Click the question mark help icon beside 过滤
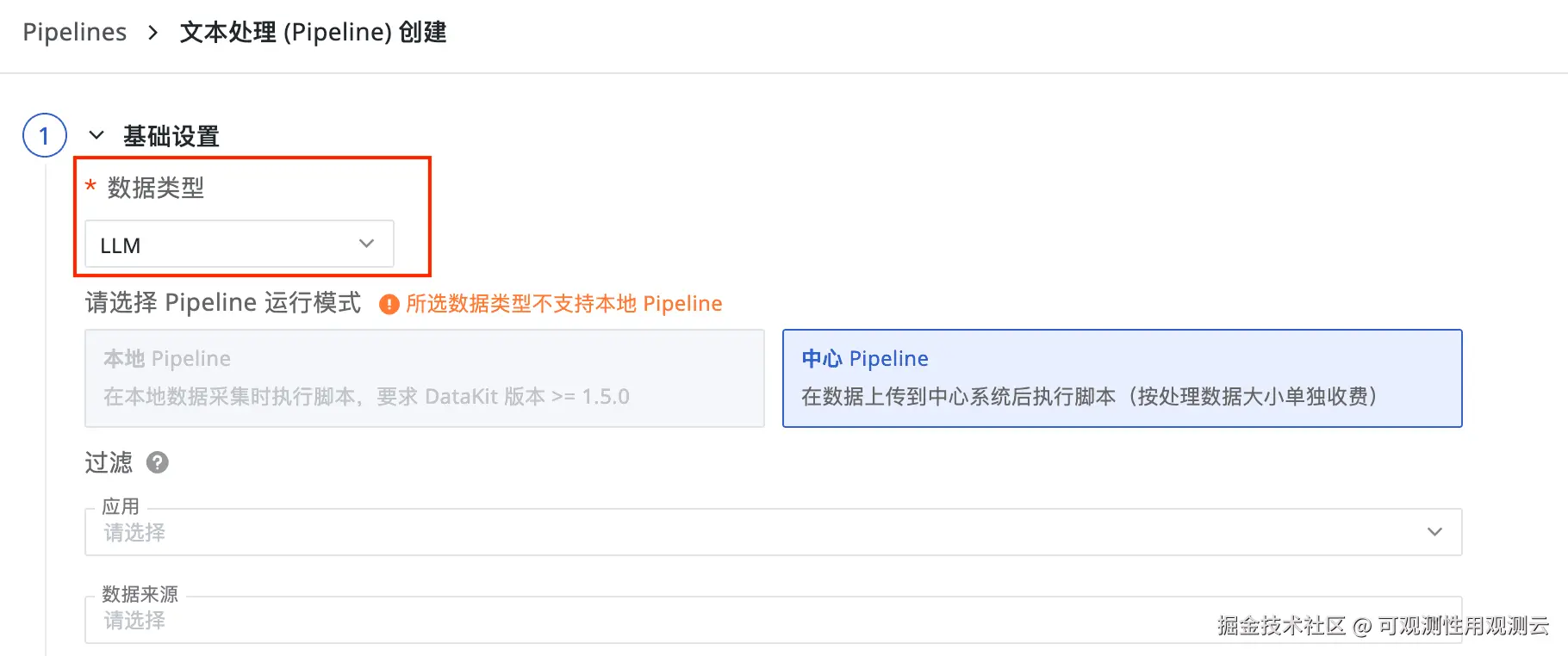 pyautogui.click(x=158, y=463)
